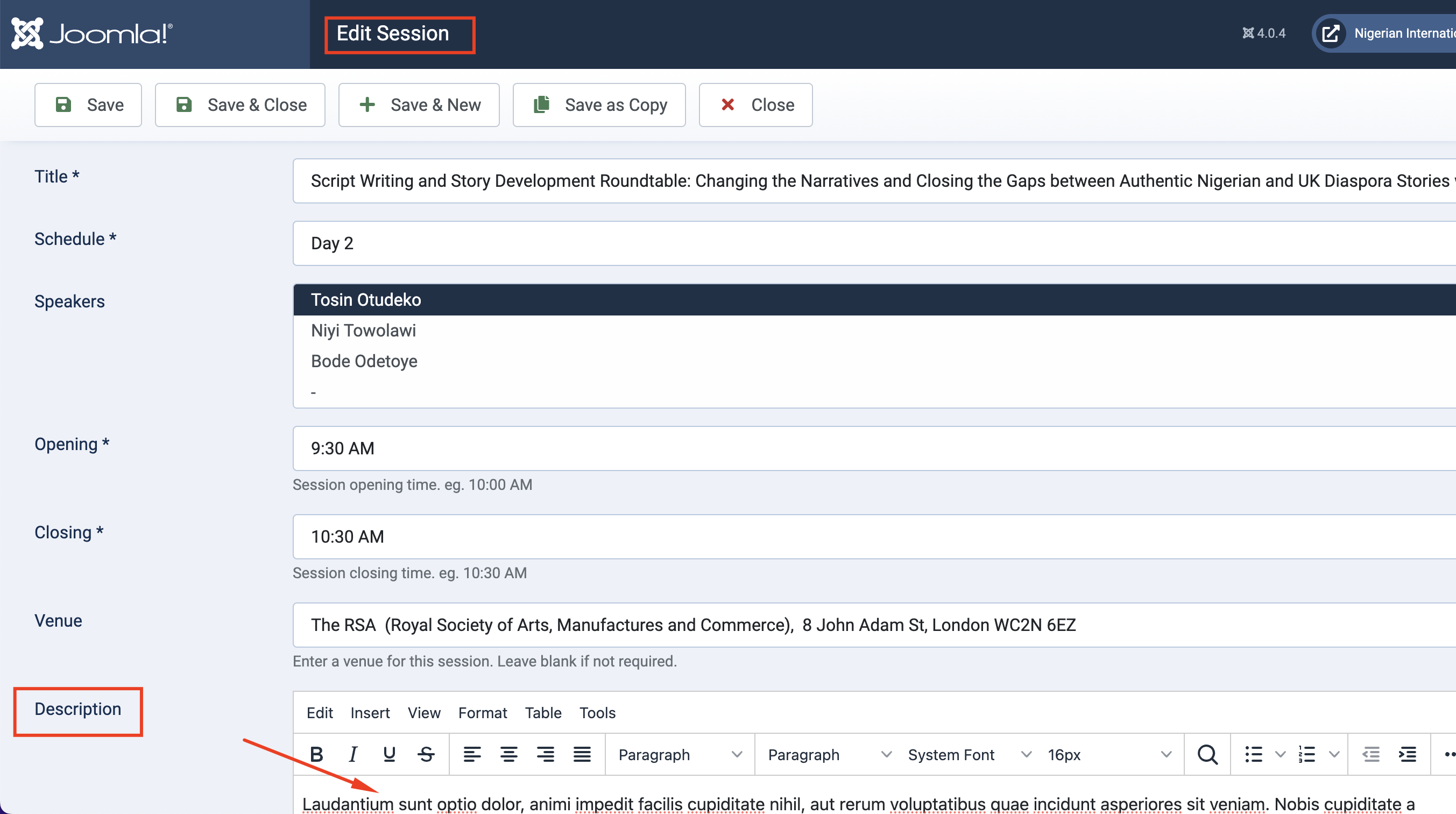Open the editor Insert menu
The height and width of the screenshot is (814, 1456).
coord(370,713)
